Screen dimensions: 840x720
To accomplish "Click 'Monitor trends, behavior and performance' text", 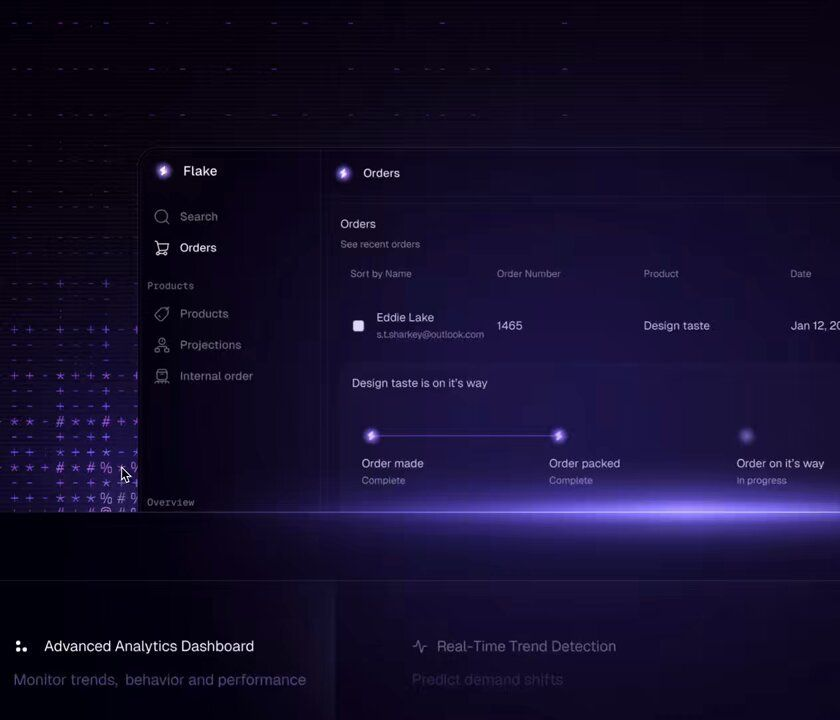I will pos(160,680).
